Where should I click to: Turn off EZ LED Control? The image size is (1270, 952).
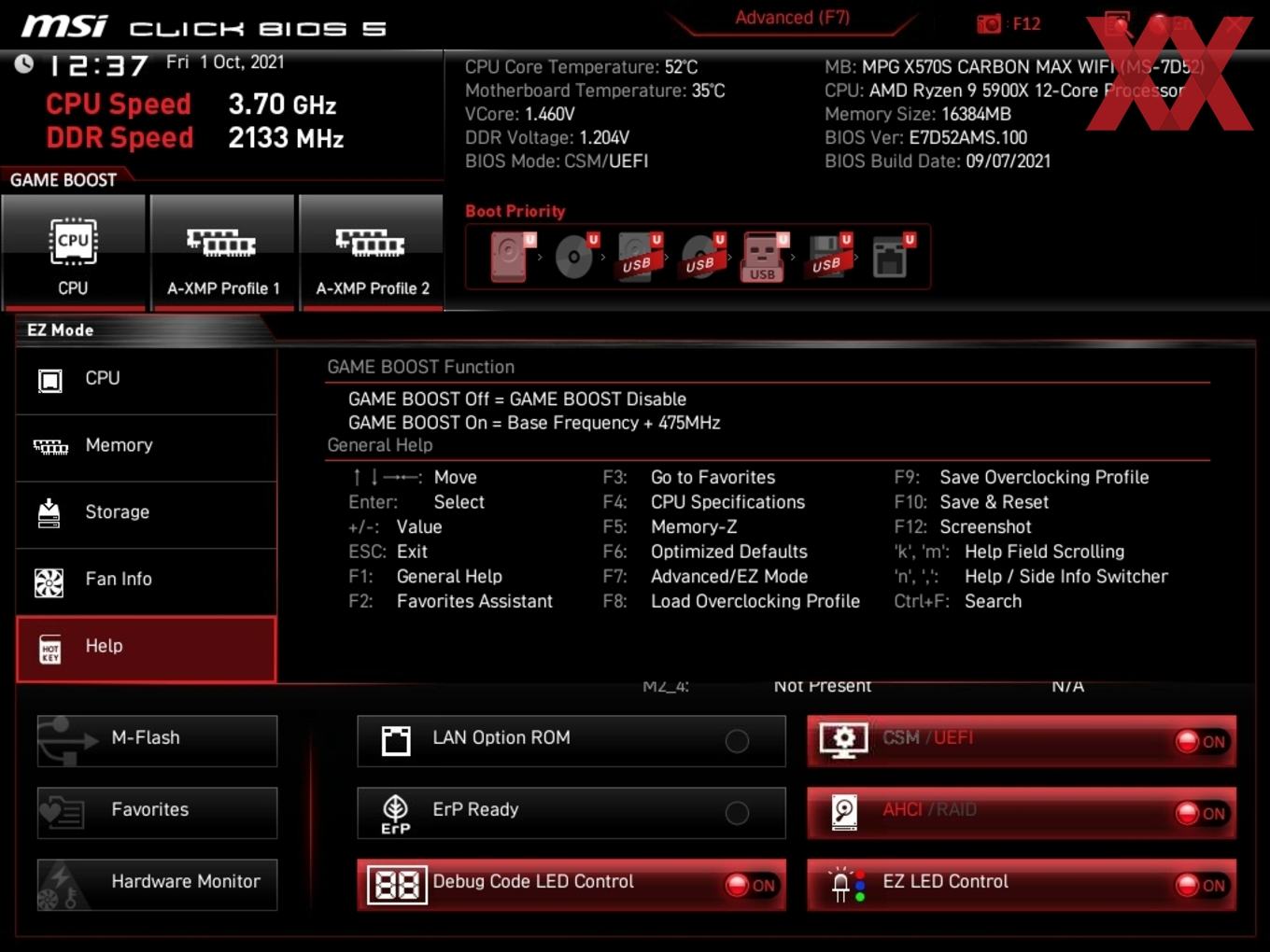point(1202,885)
